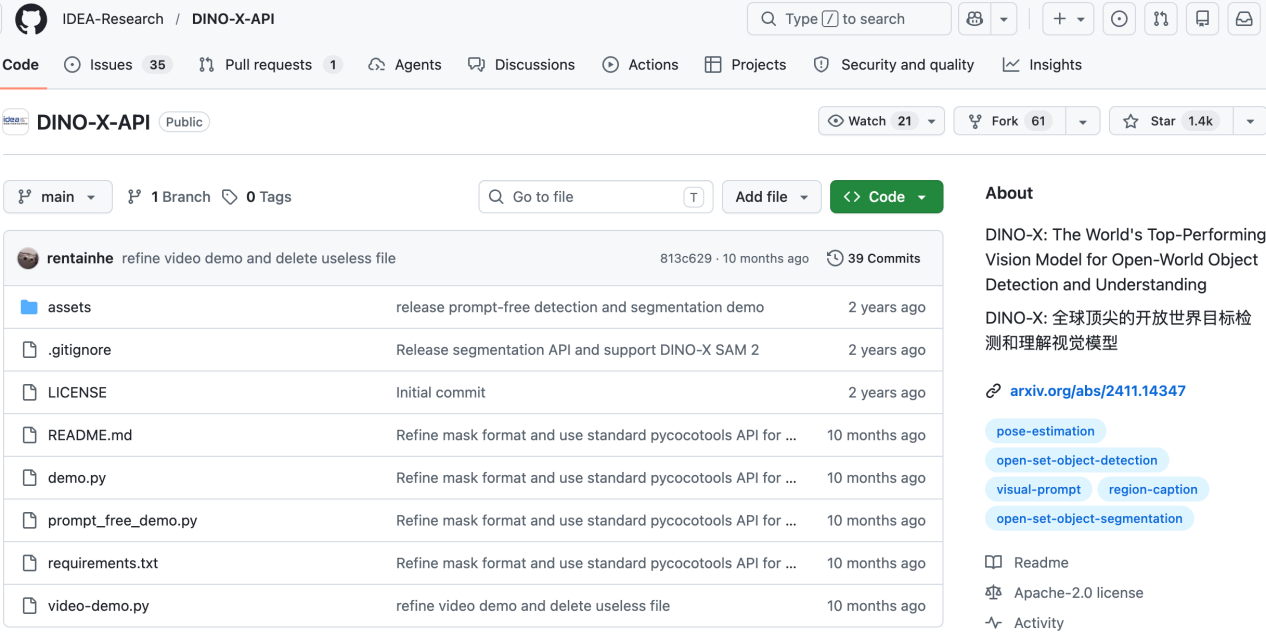Expand the green Code dropdown button
Viewport: 1266px width, 640px height.
(886, 197)
